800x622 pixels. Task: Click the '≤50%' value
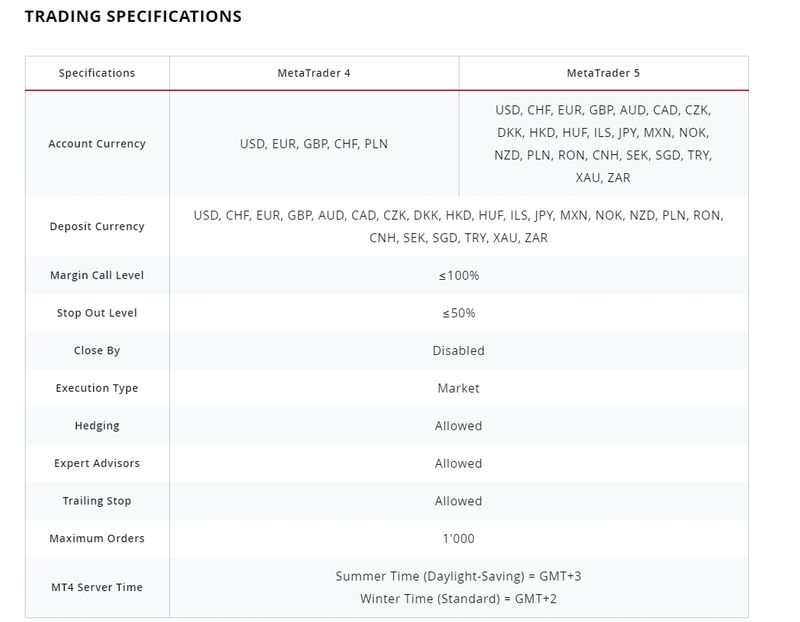[x=458, y=313]
